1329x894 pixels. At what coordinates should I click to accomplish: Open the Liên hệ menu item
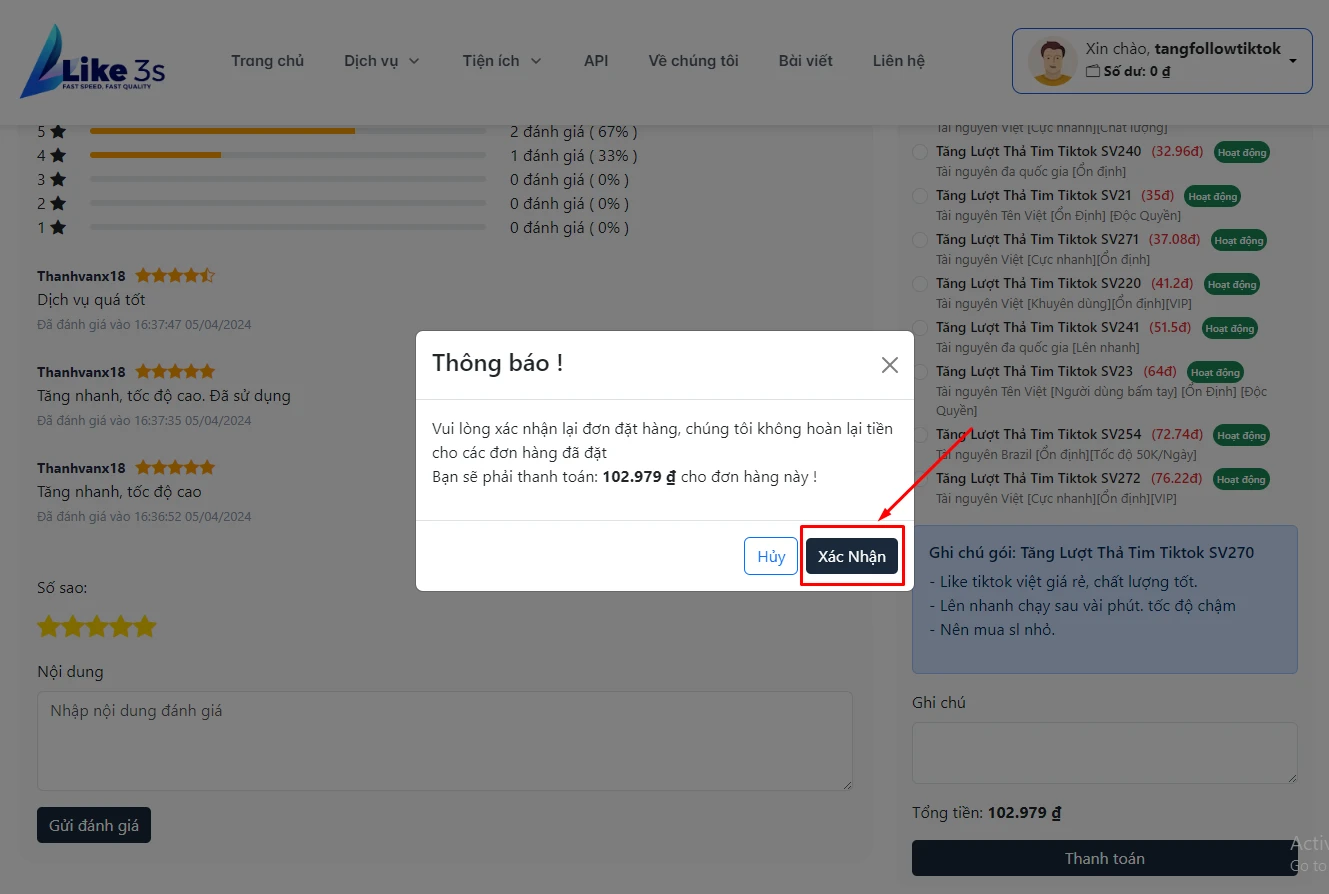click(x=898, y=61)
